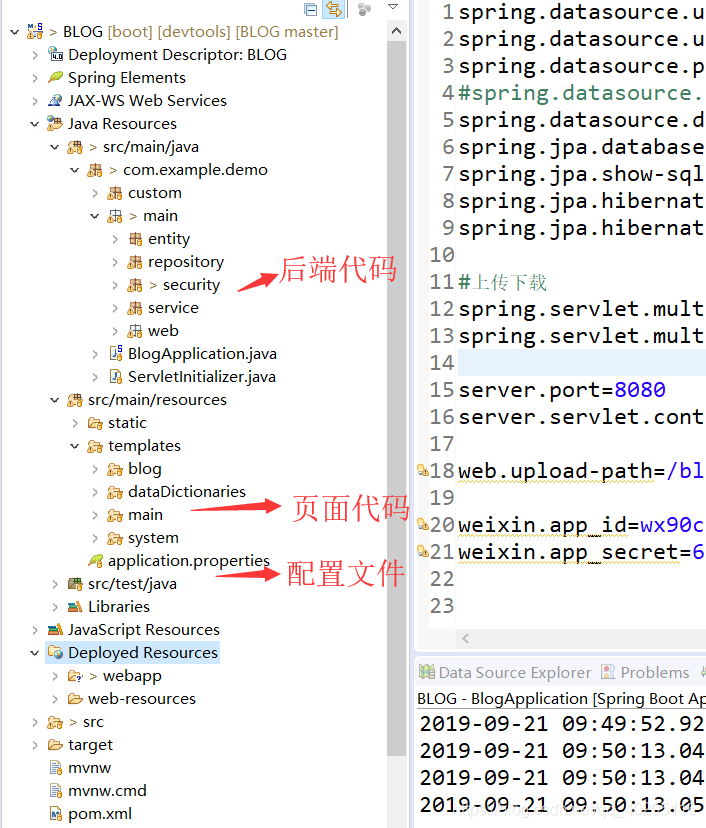Click warning marker on line 21
Viewport: 706px width, 828px height.
point(422,551)
